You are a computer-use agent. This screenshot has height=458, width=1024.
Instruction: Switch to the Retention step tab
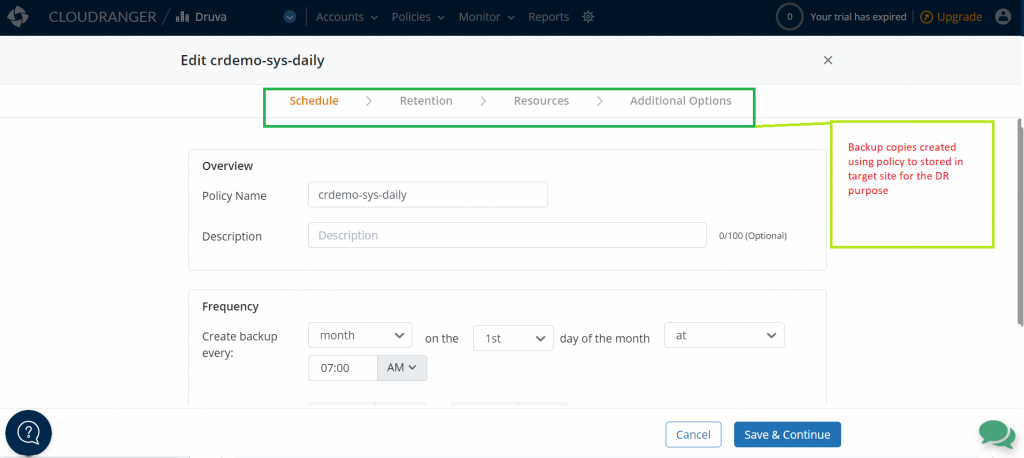(x=426, y=101)
